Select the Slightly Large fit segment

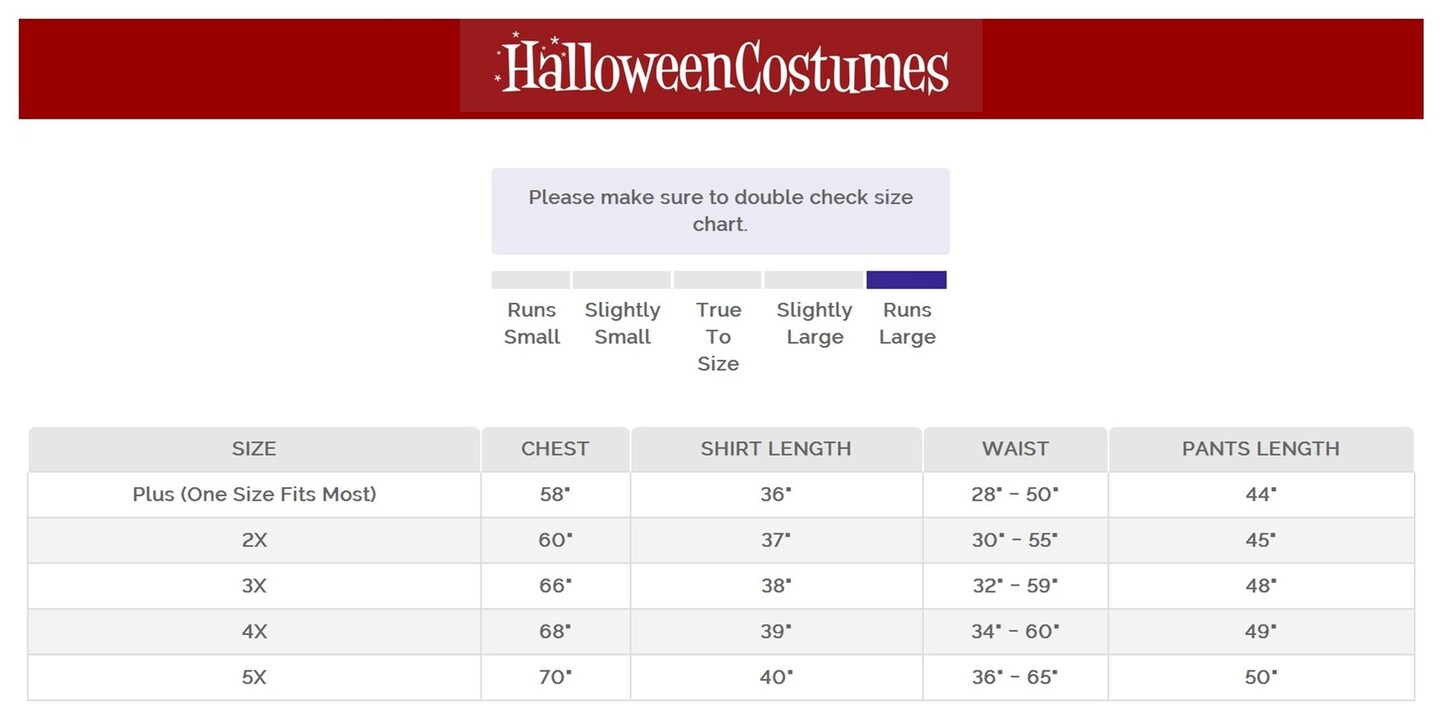coord(813,280)
